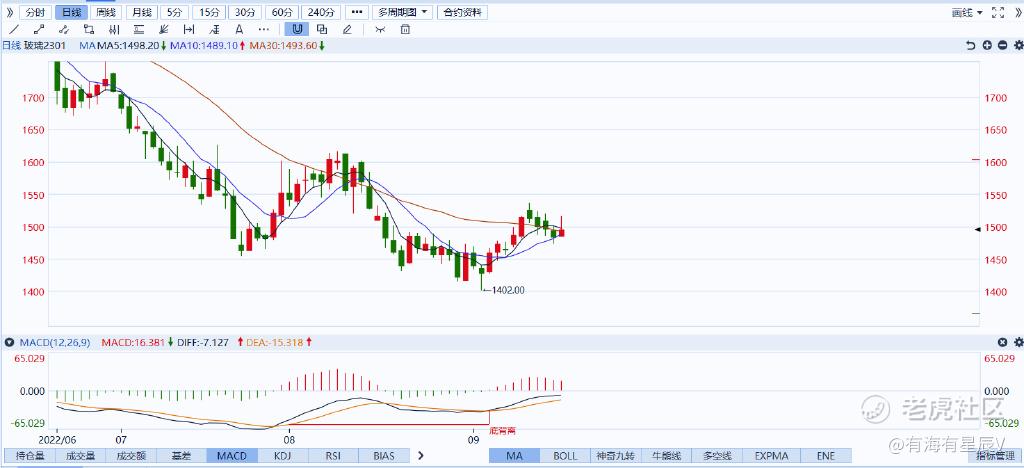Select the trend arrow with levels tool

pos(214,29)
